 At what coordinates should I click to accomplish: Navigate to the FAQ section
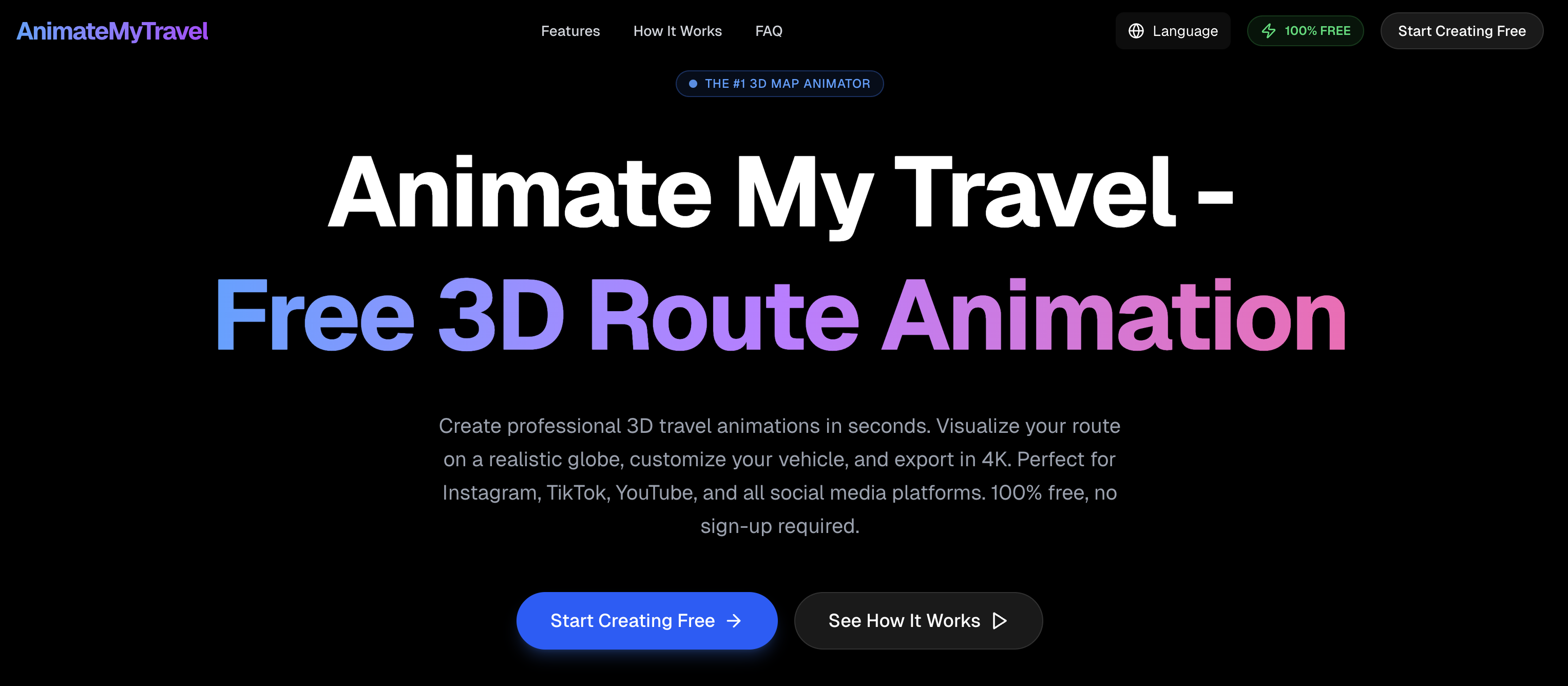click(x=769, y=30)
